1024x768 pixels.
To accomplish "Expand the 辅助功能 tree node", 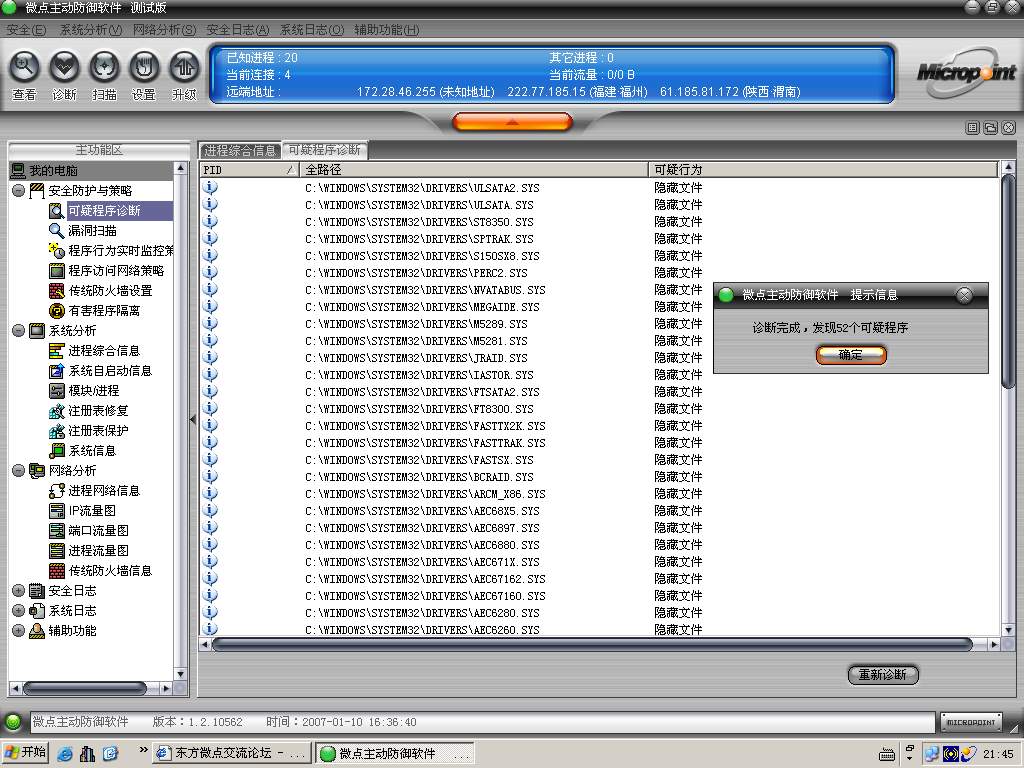I will (18, 631).
